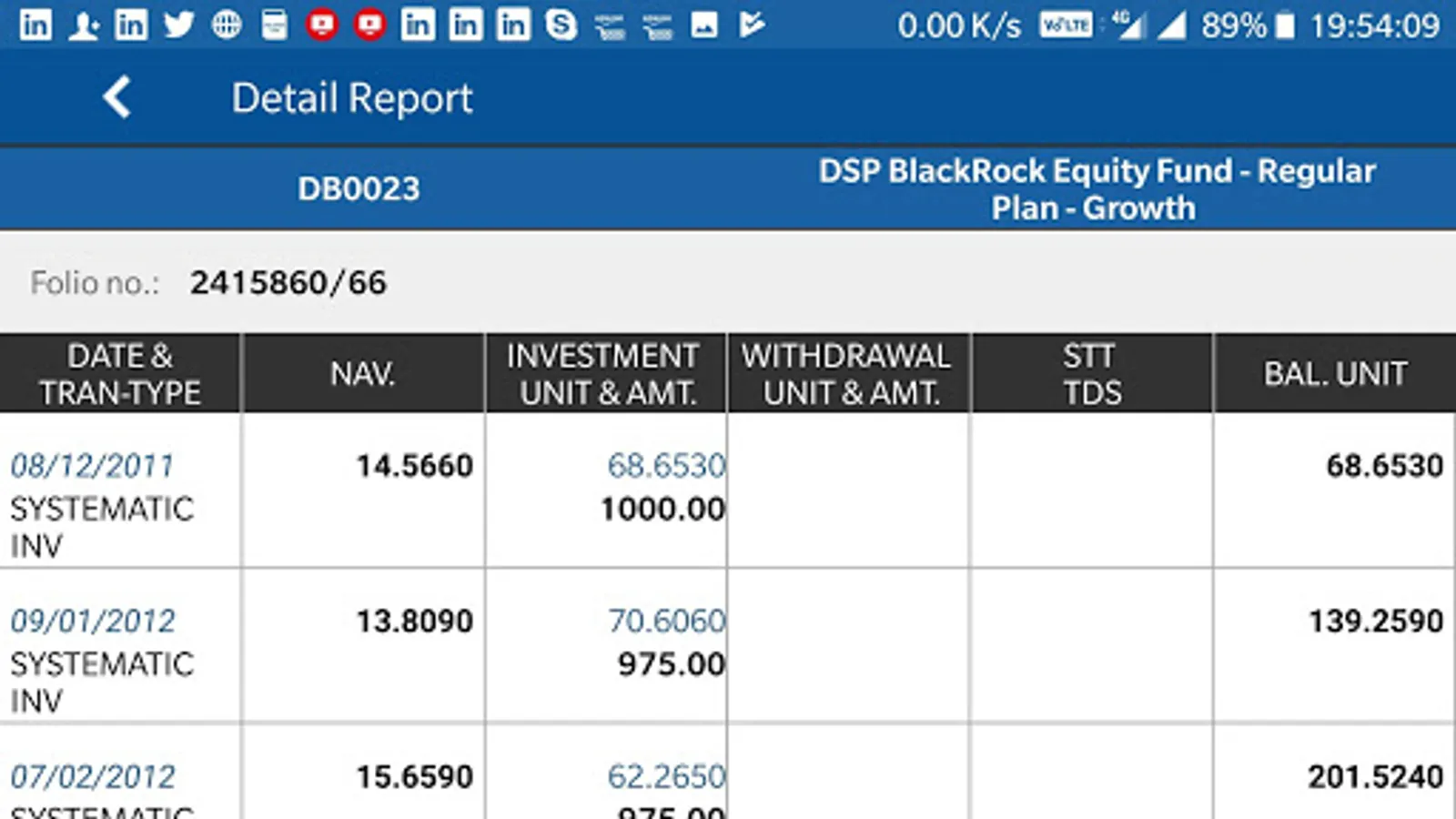
Task: Select the balance unit 68.6530 in BAL. UNIT column
Action: tap(1384, 466)
